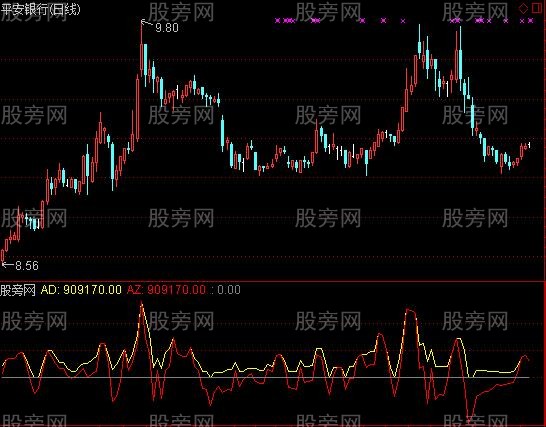The image size is (546, 427).
Task: Select the 平安银行(日线) chart title
Action: click(x=40, y=9)
